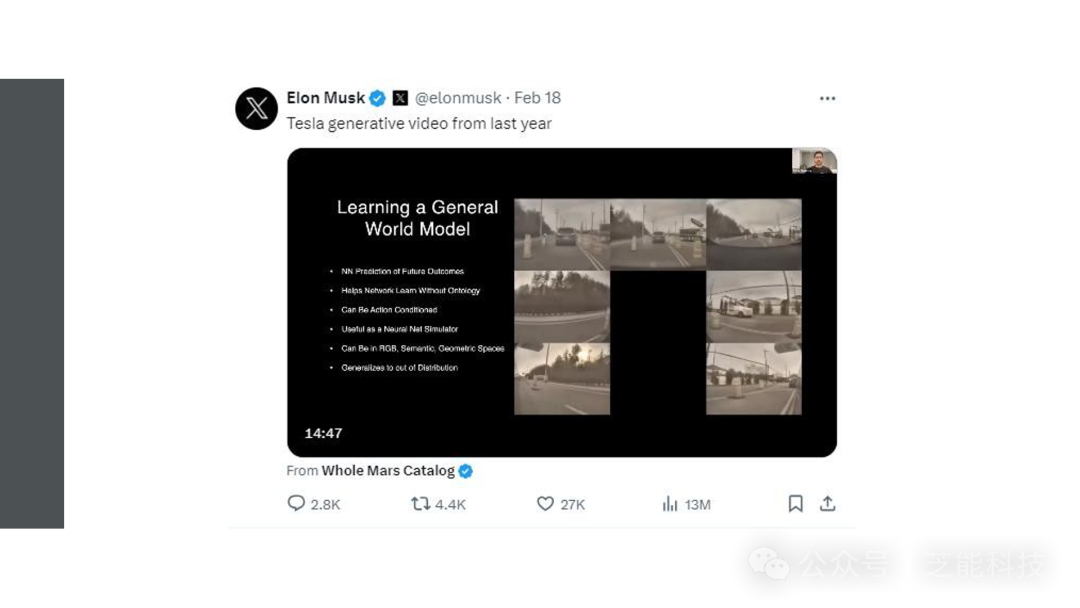Open the @elonmusk handle link

[x=458, y=98]
